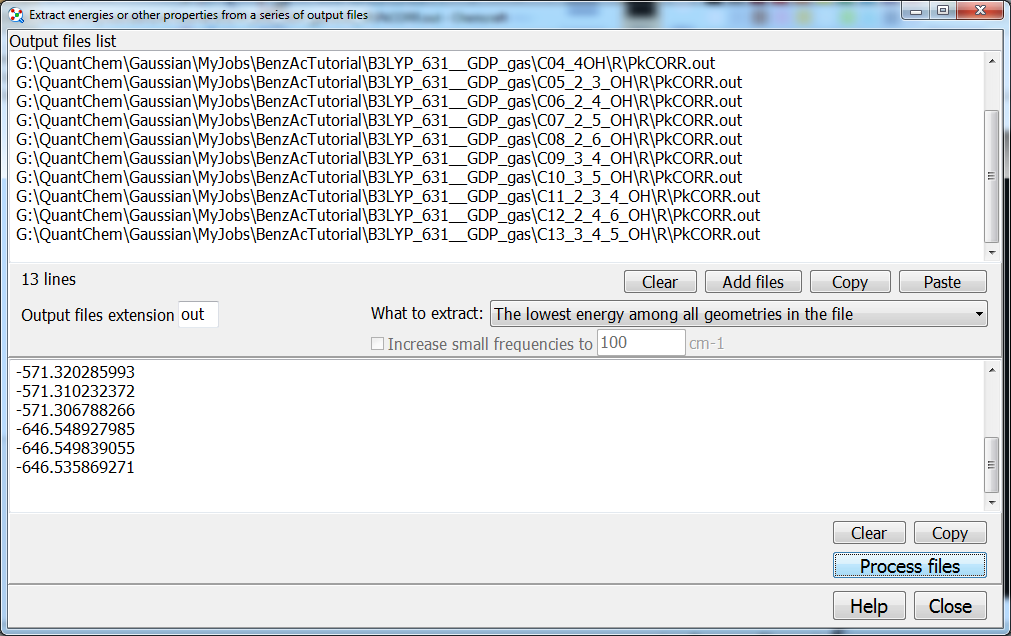Open Help for this dialog
The width and height of the screenshot is (1011, 636).
[x=869, y=606]
